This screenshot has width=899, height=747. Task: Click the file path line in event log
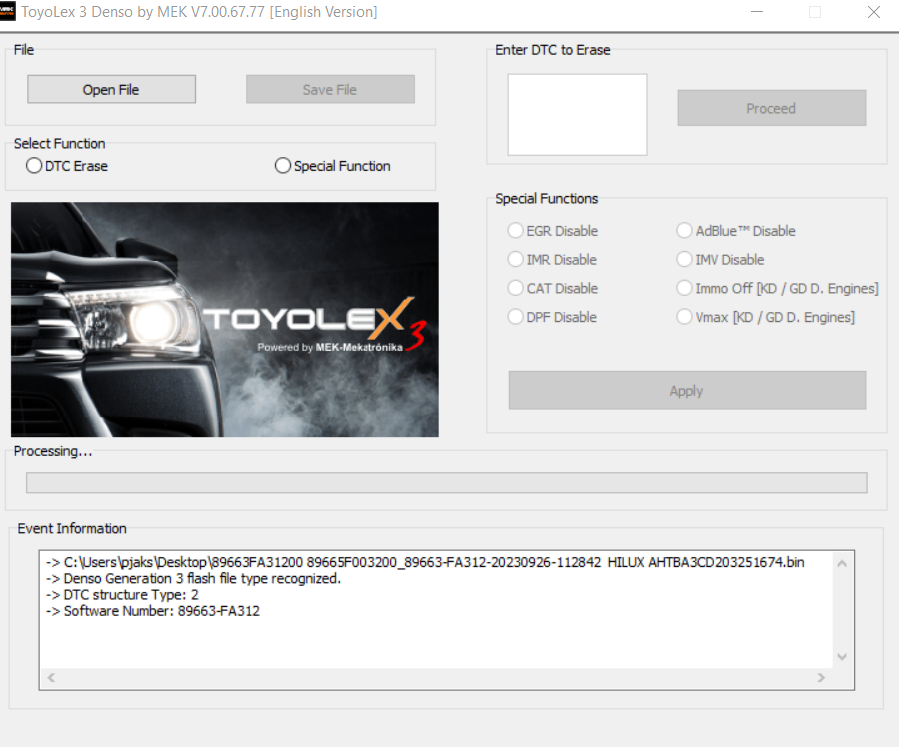tap(425, 562)
